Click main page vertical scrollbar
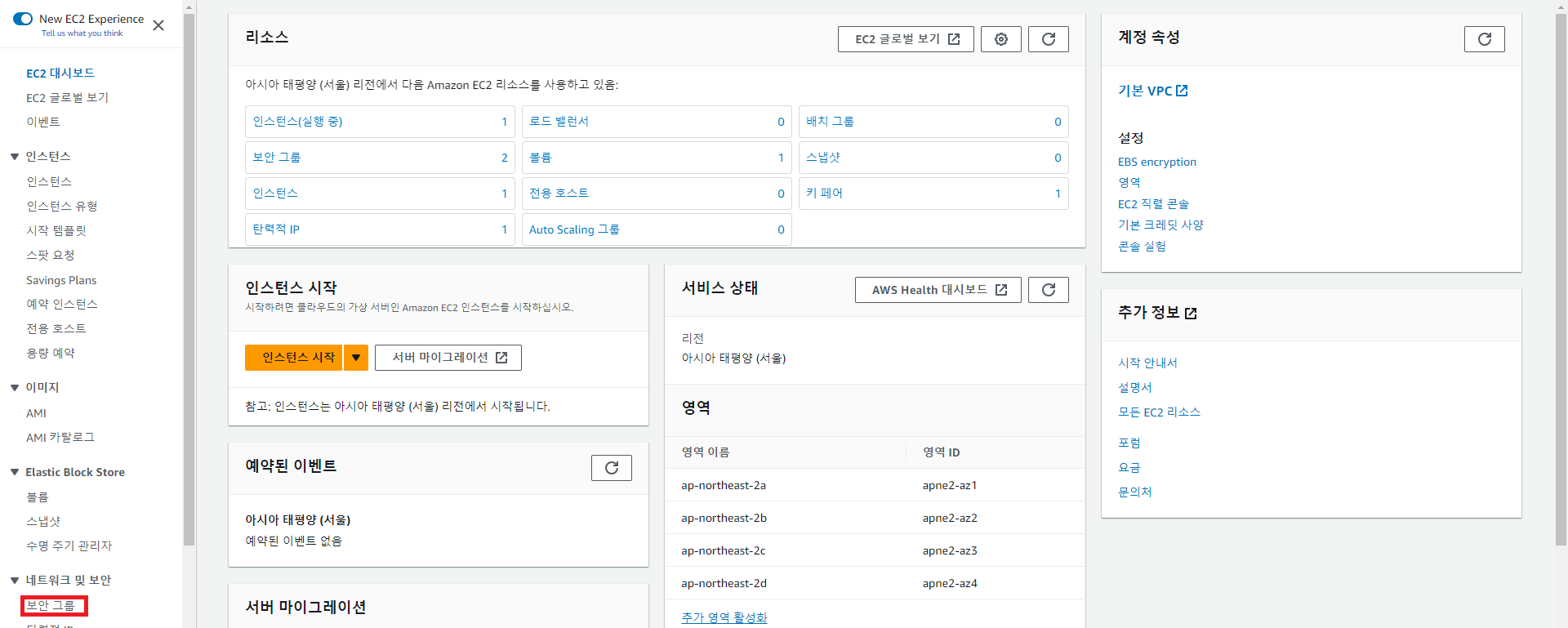Viewport: 1568px width, 628px height. [x=1561, y=278]
